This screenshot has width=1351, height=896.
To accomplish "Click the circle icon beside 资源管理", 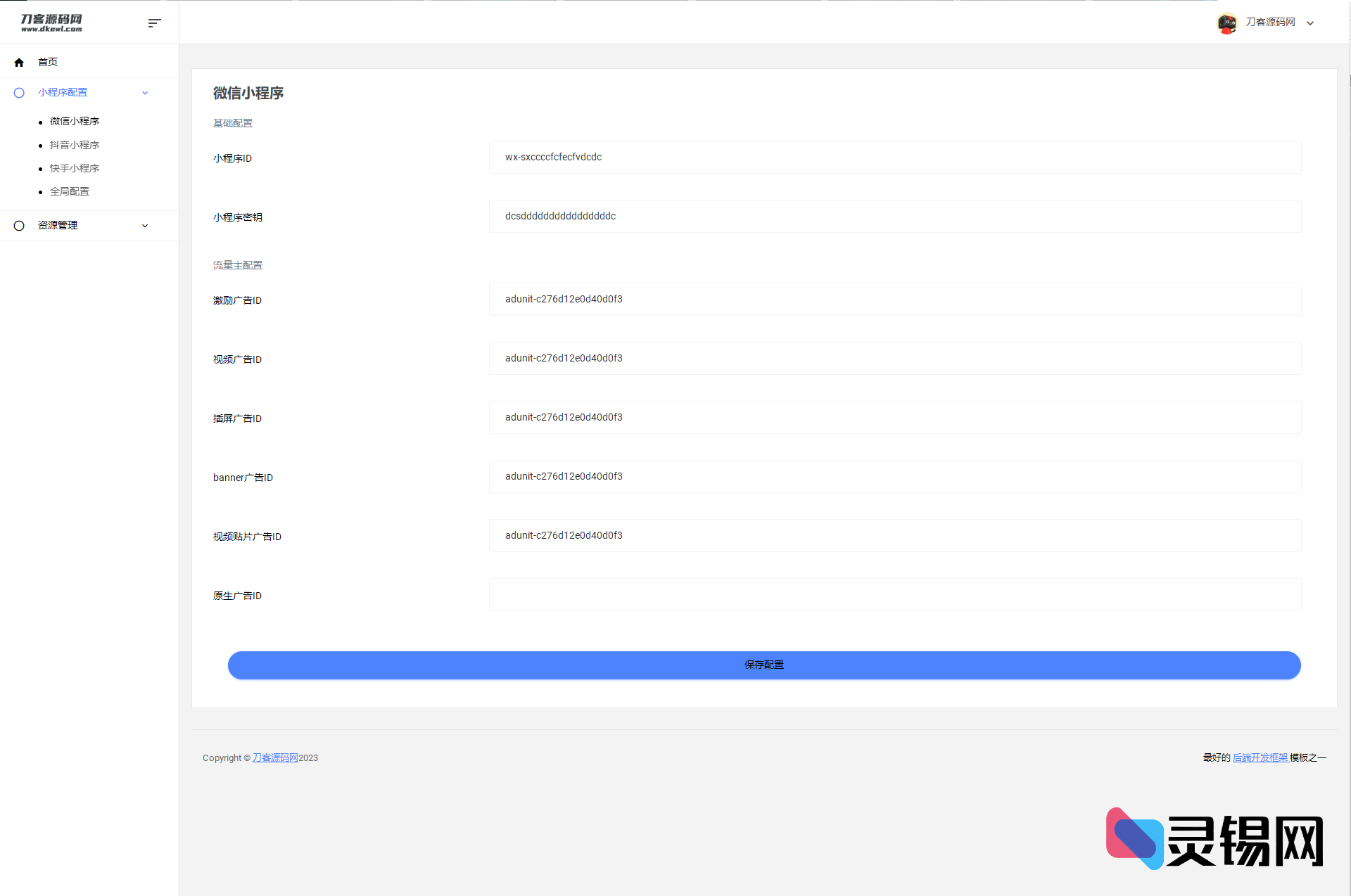I will pyautogui.click(x=19, y=226).
